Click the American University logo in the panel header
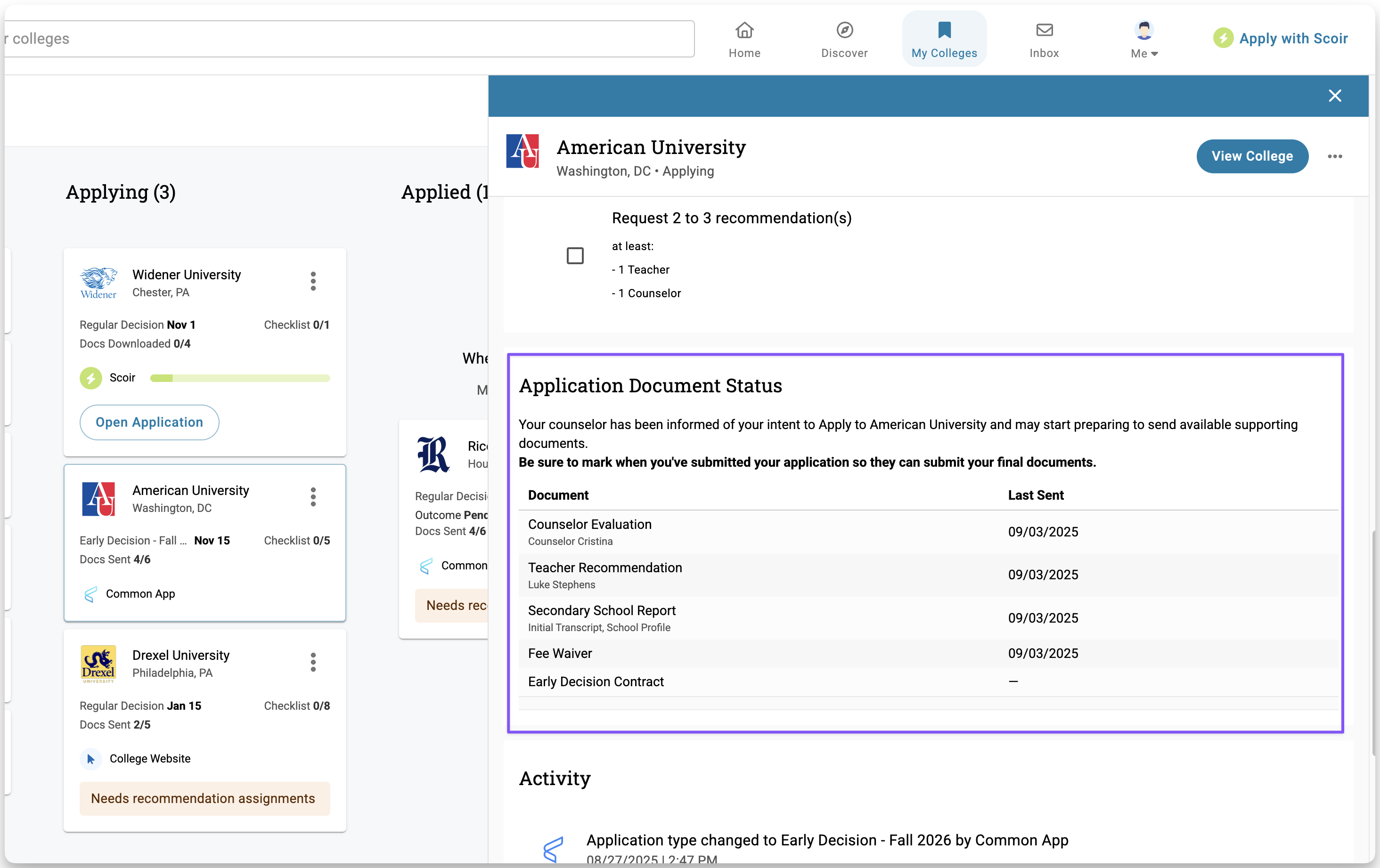The image size is (1380, 868). click(x=522, y=151)
